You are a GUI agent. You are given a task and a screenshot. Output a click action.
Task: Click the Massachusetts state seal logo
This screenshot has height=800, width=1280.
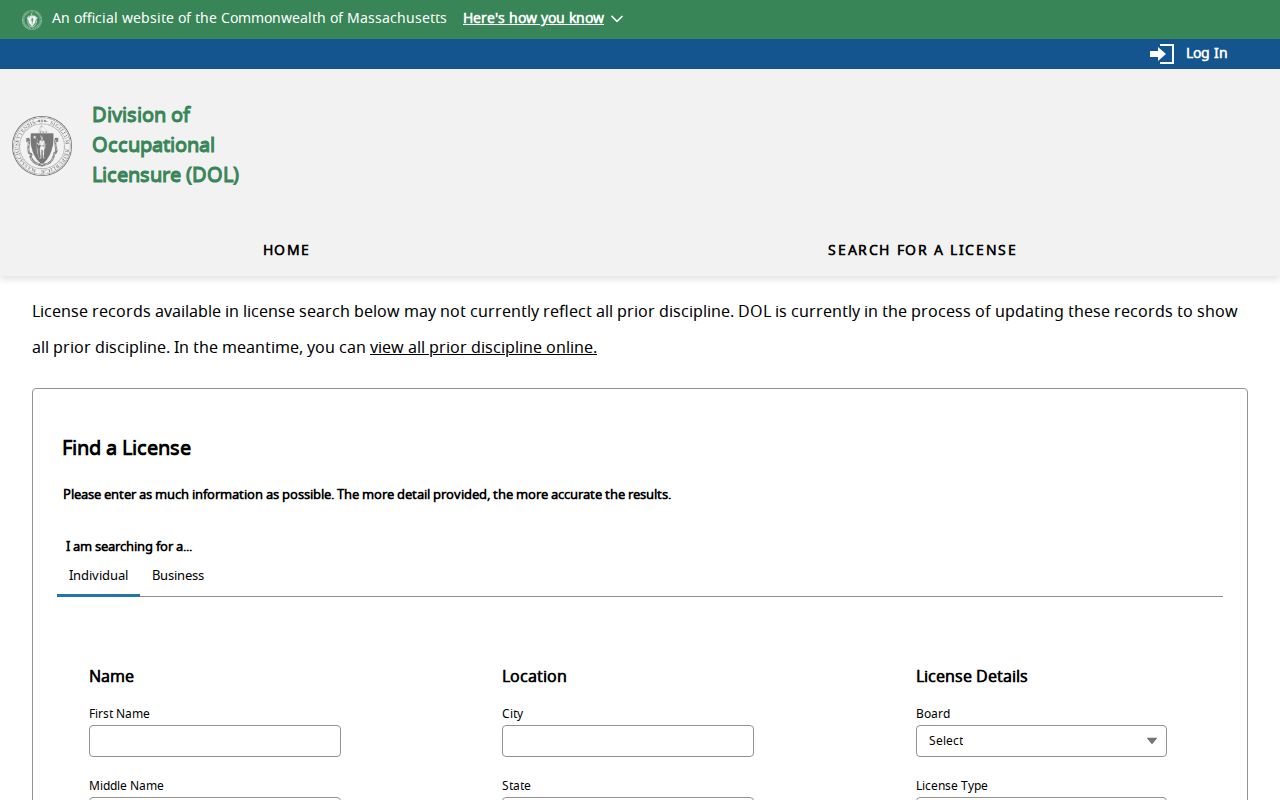[42, 146]
